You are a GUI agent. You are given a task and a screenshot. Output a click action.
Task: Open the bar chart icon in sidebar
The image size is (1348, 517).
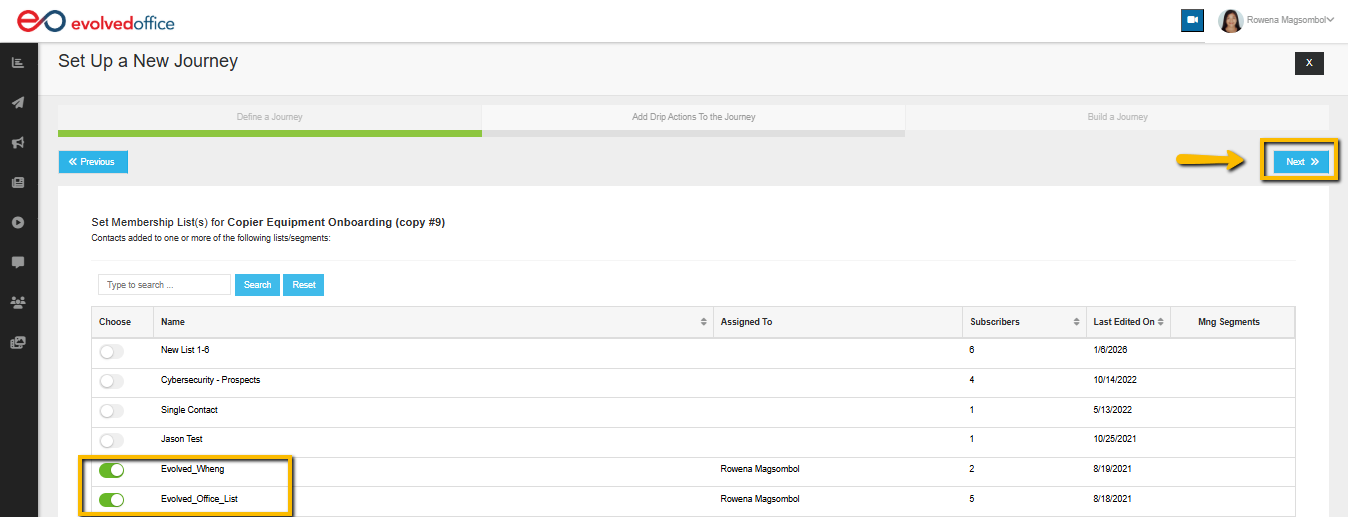18,63
